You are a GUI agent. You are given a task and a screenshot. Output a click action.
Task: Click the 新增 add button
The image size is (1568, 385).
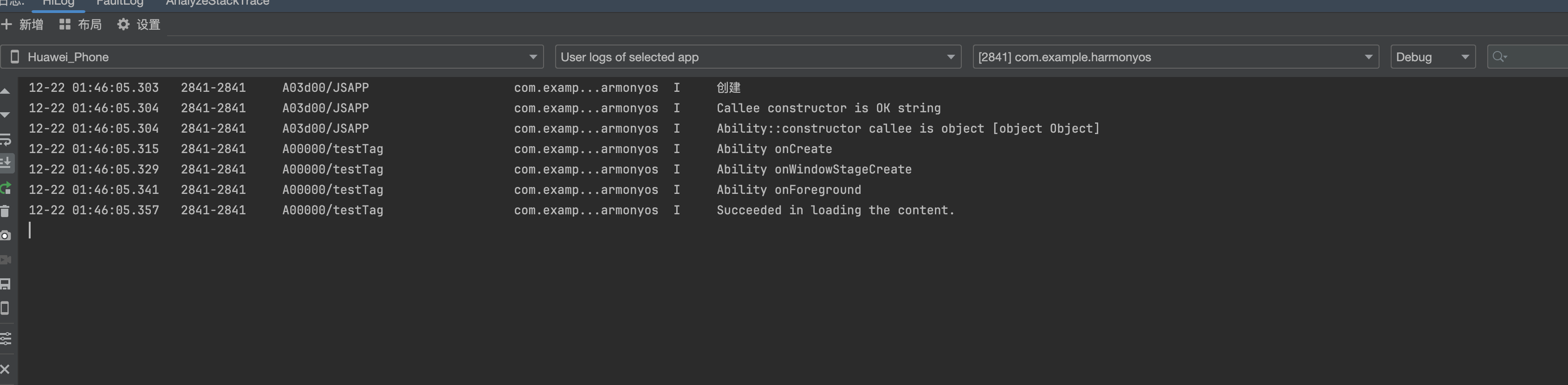pos(23,24)
